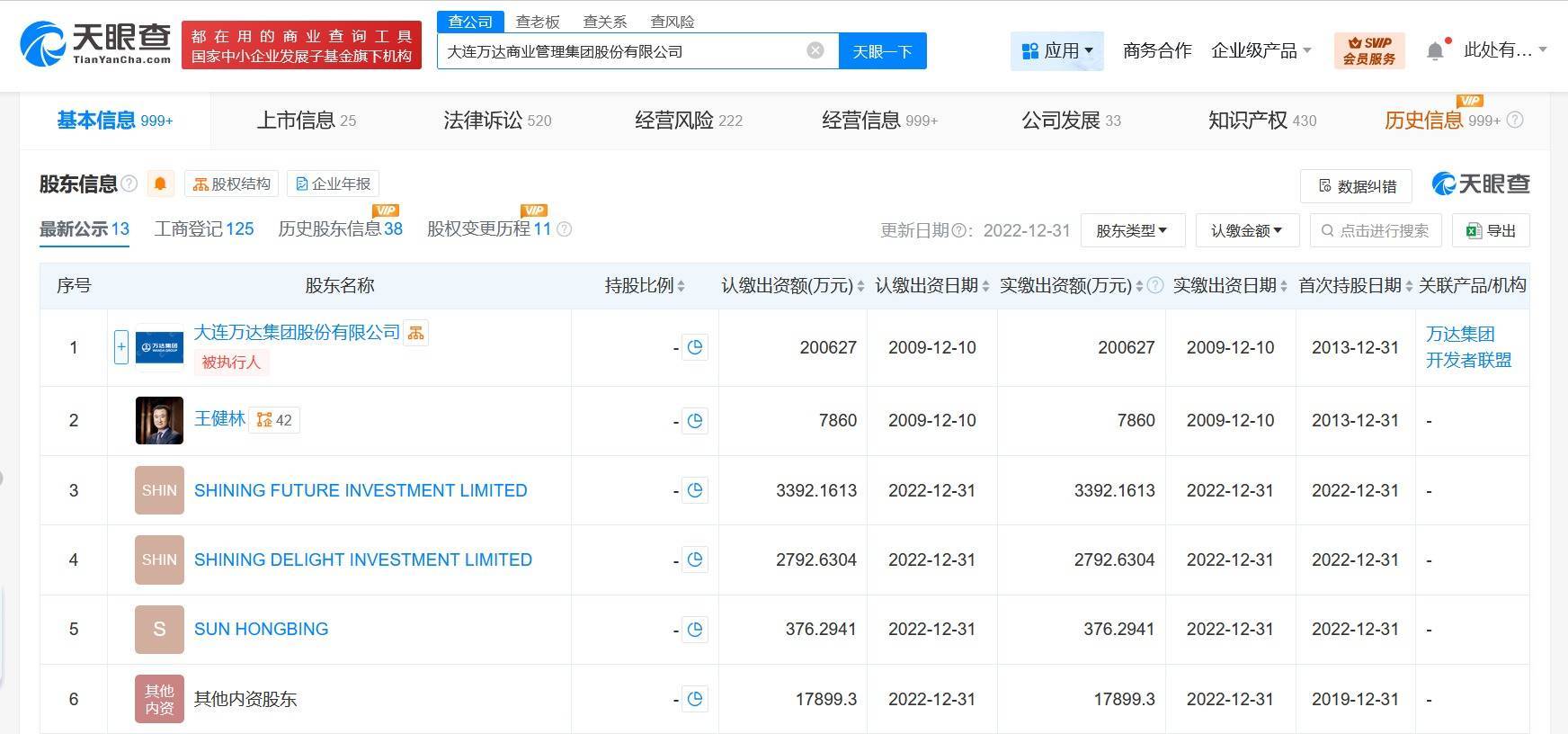Toggle the orange shareholder alert bell
The height and width of the screenshot is (734, 1568).
[160, 183]
